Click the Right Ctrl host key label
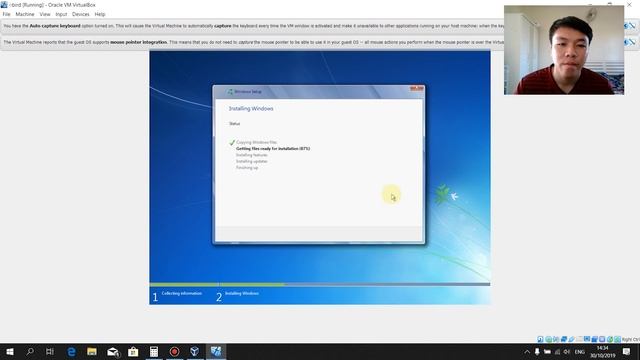Screen dimensions: 640x360 tap(631, 339)
